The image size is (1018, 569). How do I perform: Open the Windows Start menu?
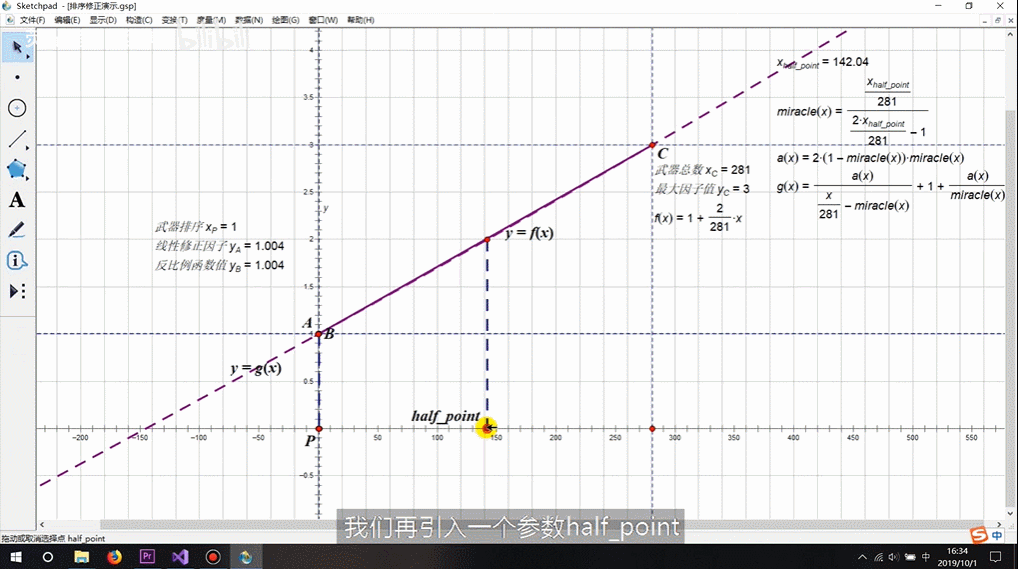pos(16,557)
